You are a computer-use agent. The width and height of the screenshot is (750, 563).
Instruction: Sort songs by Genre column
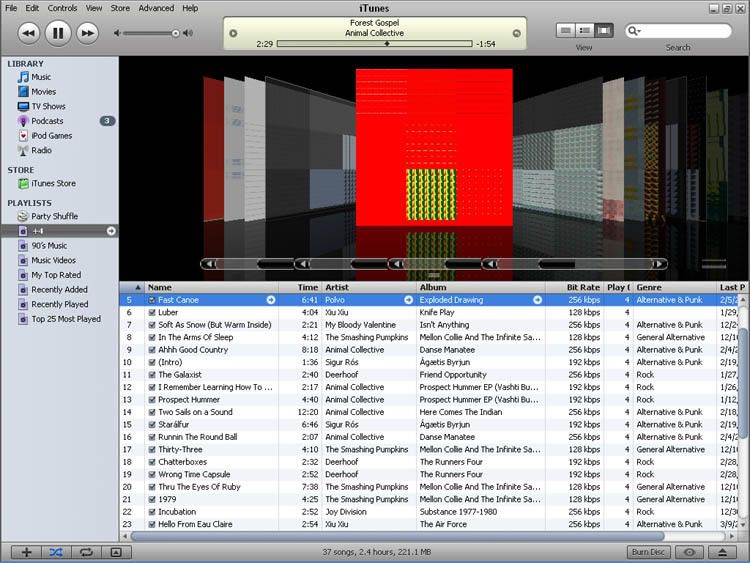[x=674, y=287]
